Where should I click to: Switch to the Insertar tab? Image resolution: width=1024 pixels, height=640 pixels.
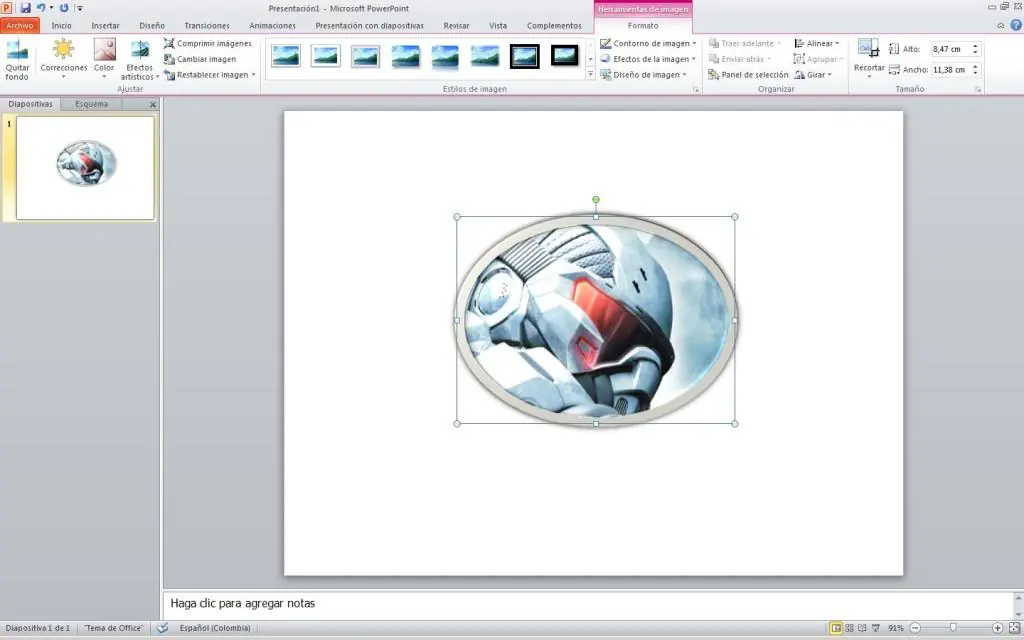105,25
